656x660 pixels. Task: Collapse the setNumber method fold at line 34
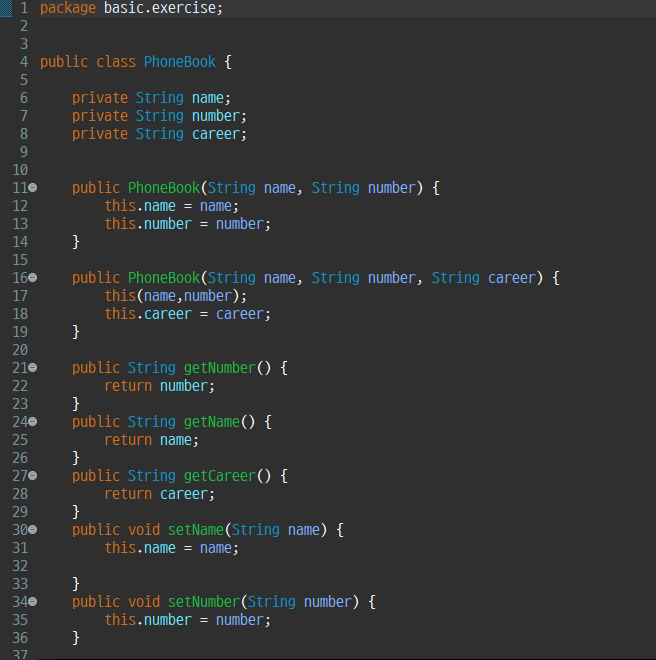click(x=33, y=602)
